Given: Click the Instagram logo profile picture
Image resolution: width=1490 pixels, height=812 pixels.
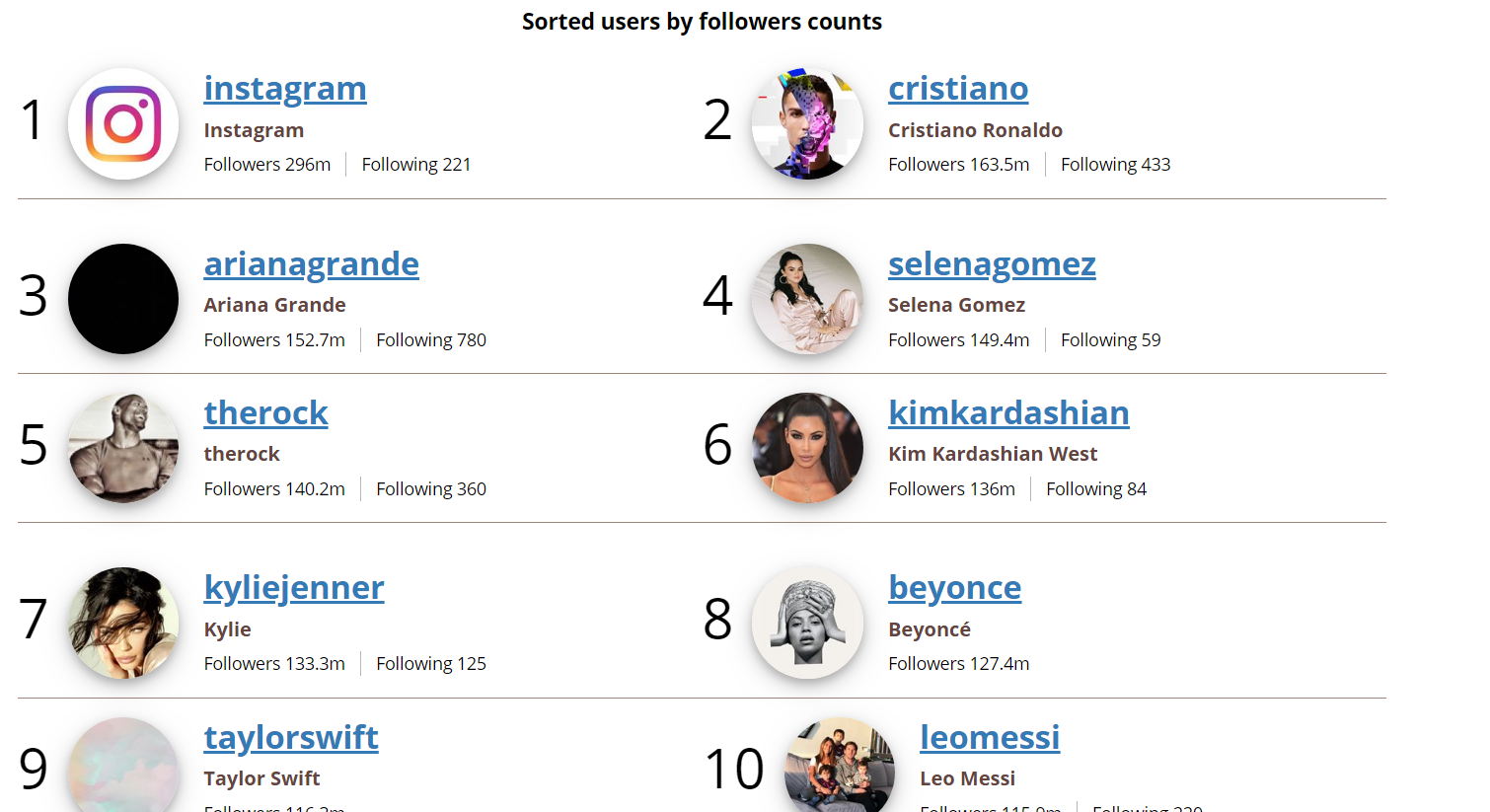Looking at the screenshot, I should coord(123,123).
